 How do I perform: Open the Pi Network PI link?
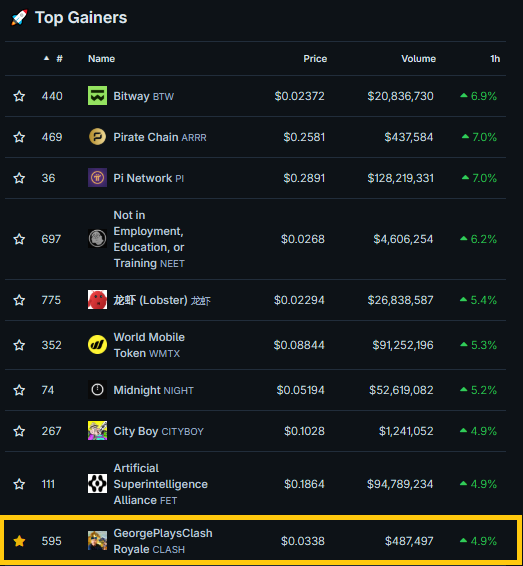(x=149, y=178)
